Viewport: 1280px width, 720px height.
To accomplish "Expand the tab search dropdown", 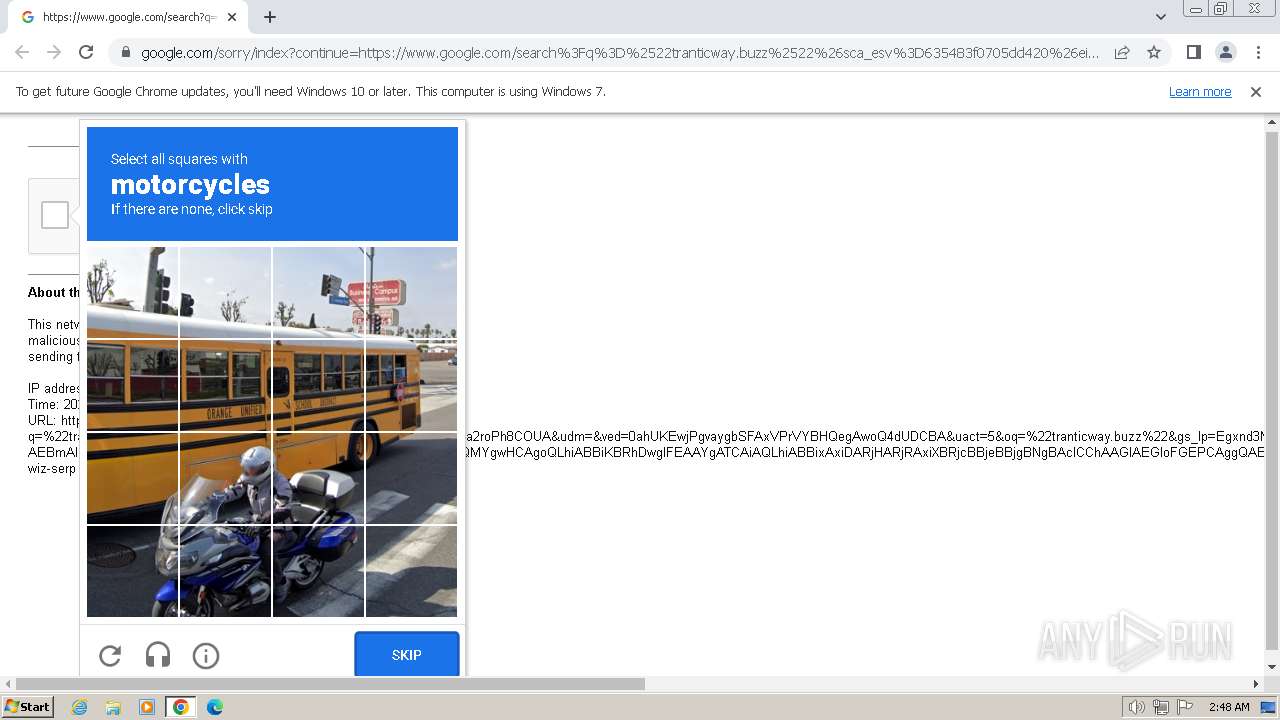I will (1160, 17).
